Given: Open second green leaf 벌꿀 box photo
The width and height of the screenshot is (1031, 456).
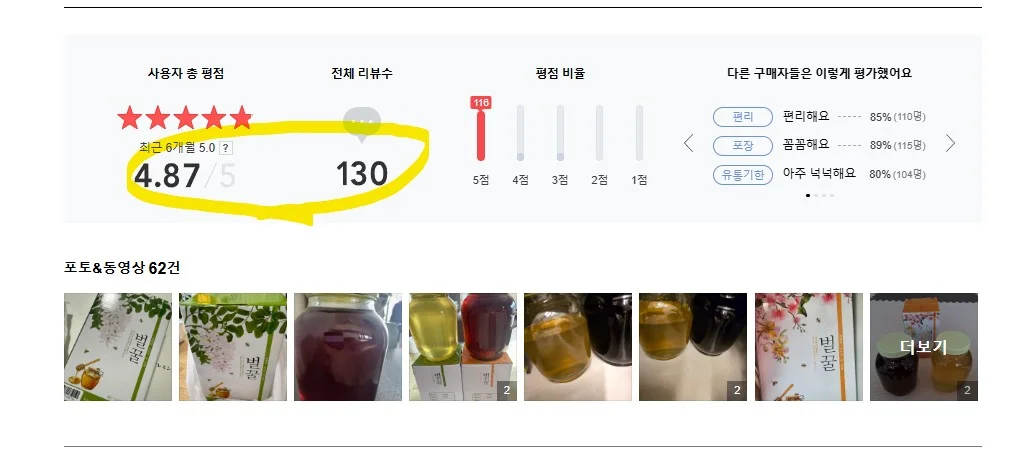Looking at the screenshot, I should click(233, 347).
